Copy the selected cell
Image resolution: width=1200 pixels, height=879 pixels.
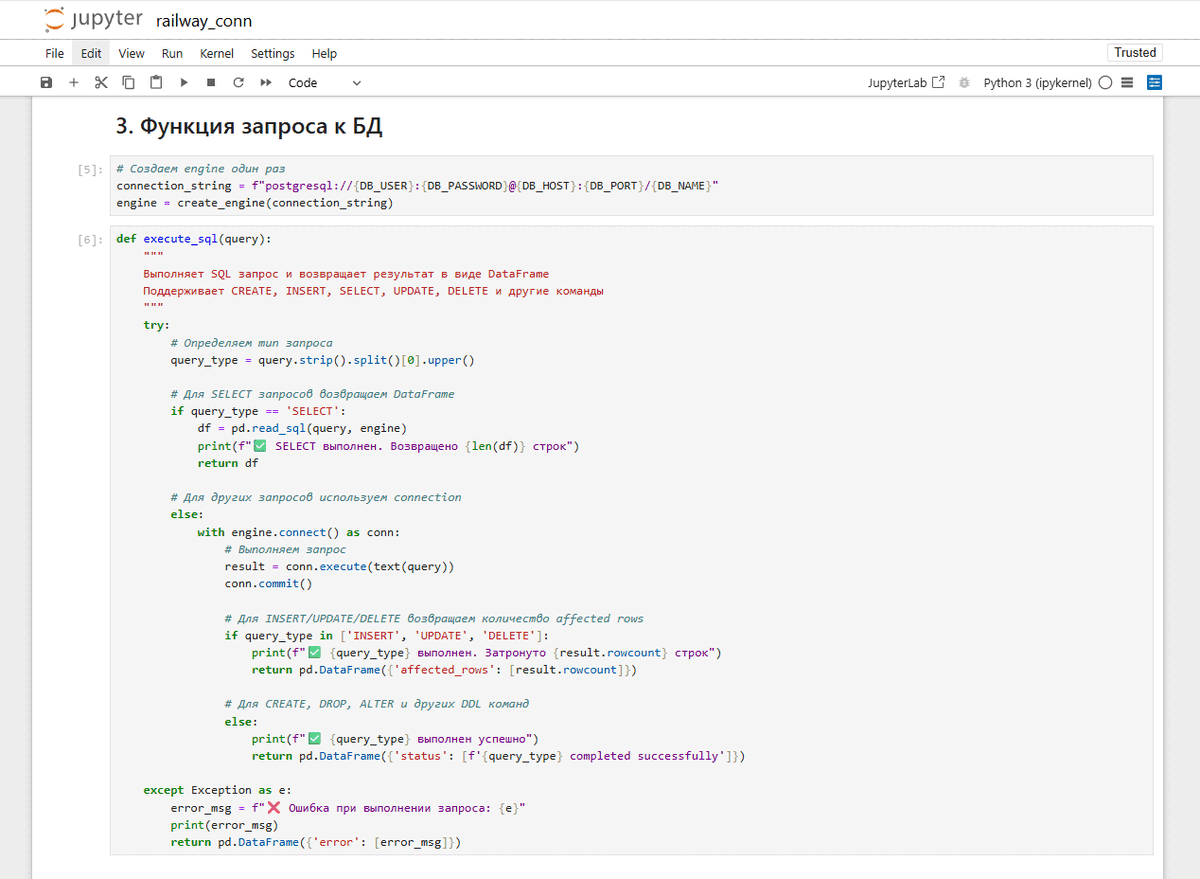128,83
